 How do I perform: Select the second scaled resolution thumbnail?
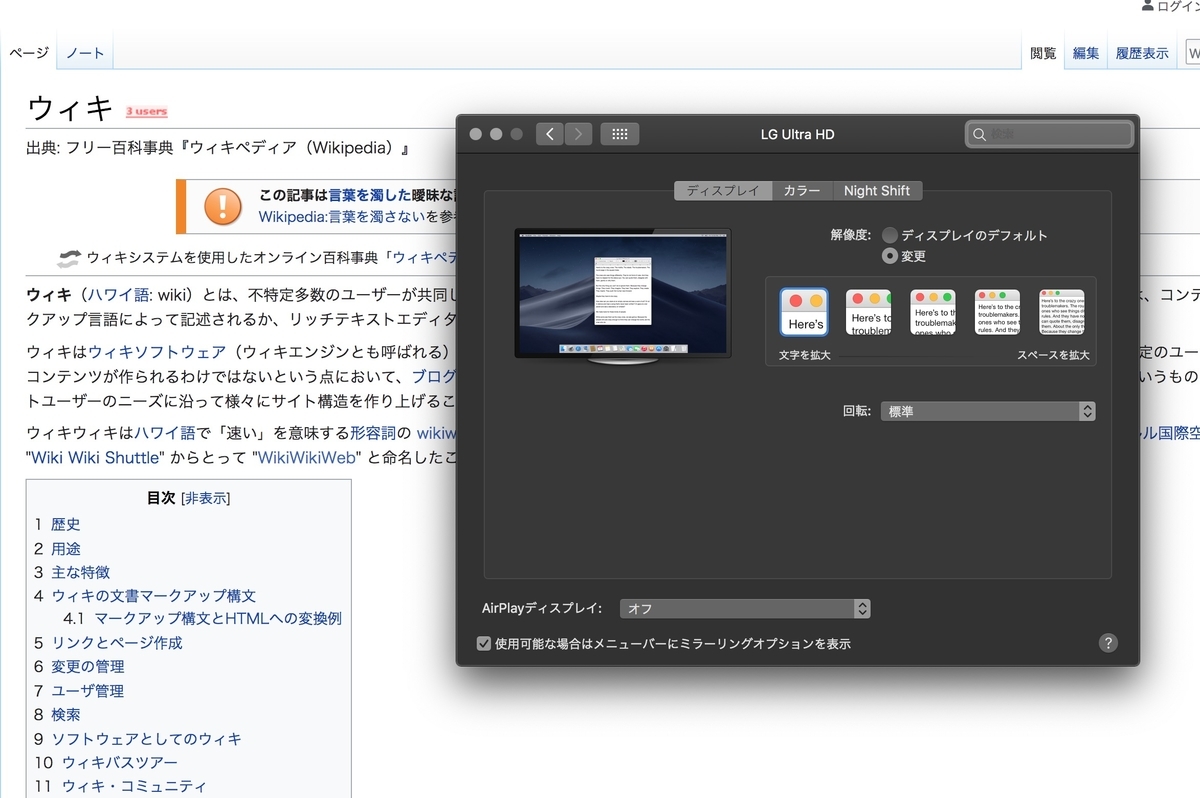pyautogui.click(x=869, y=312)
